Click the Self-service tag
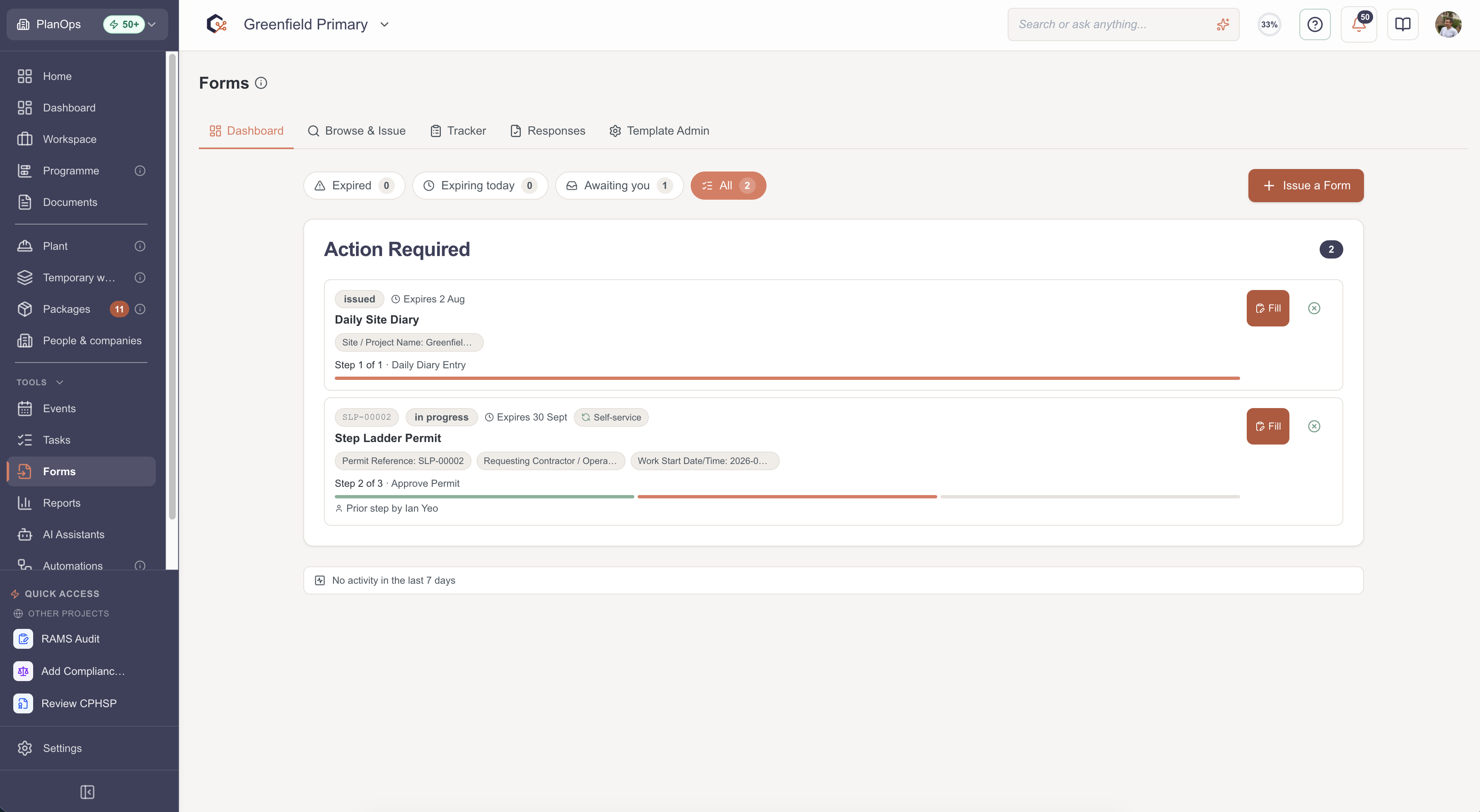1480x812 pixels. (x=611, y=417)
